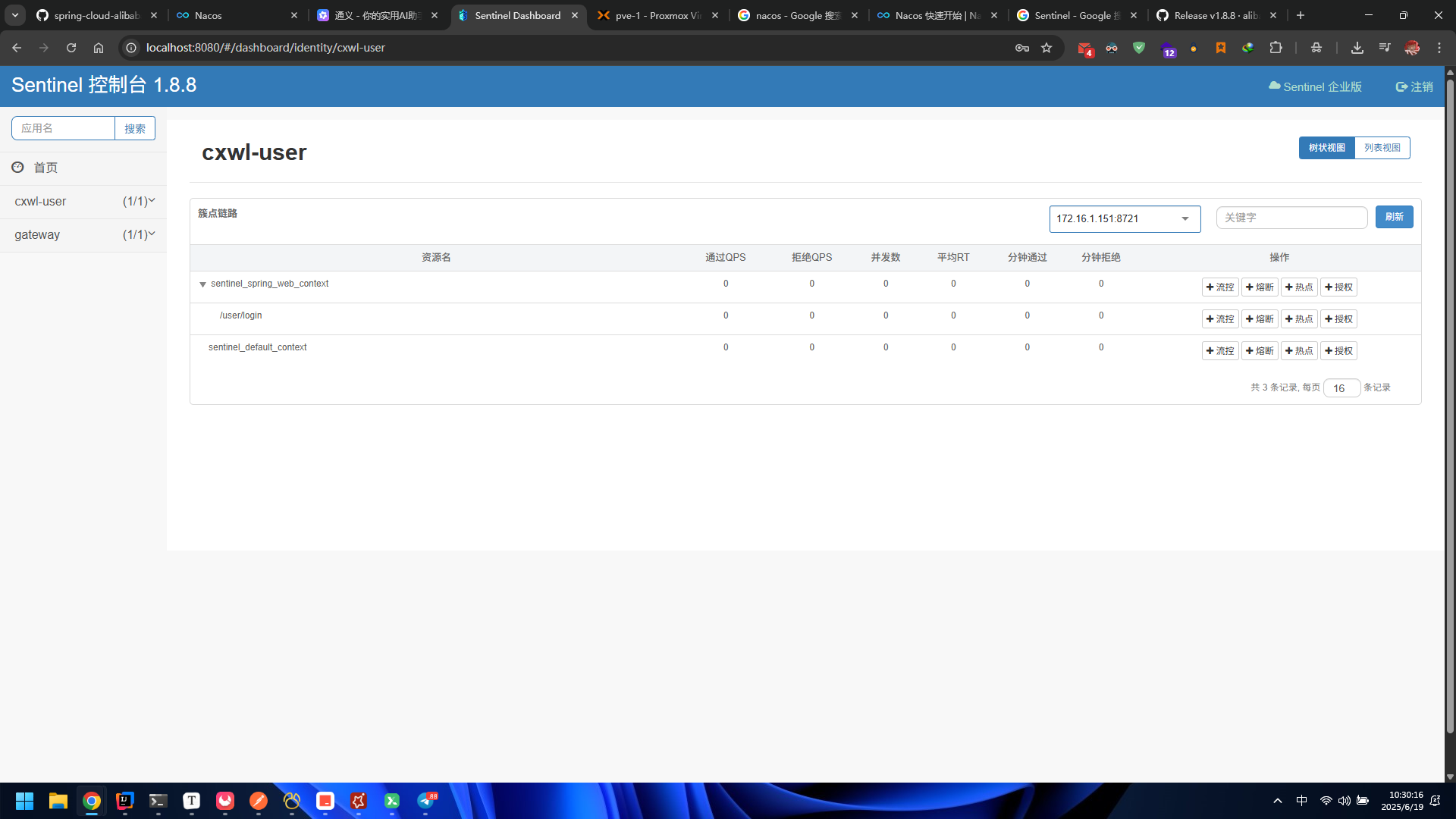Switch to list view toggle
Image resolution: width=1456 pixels, height=819 pixels.
(1382, 148)
